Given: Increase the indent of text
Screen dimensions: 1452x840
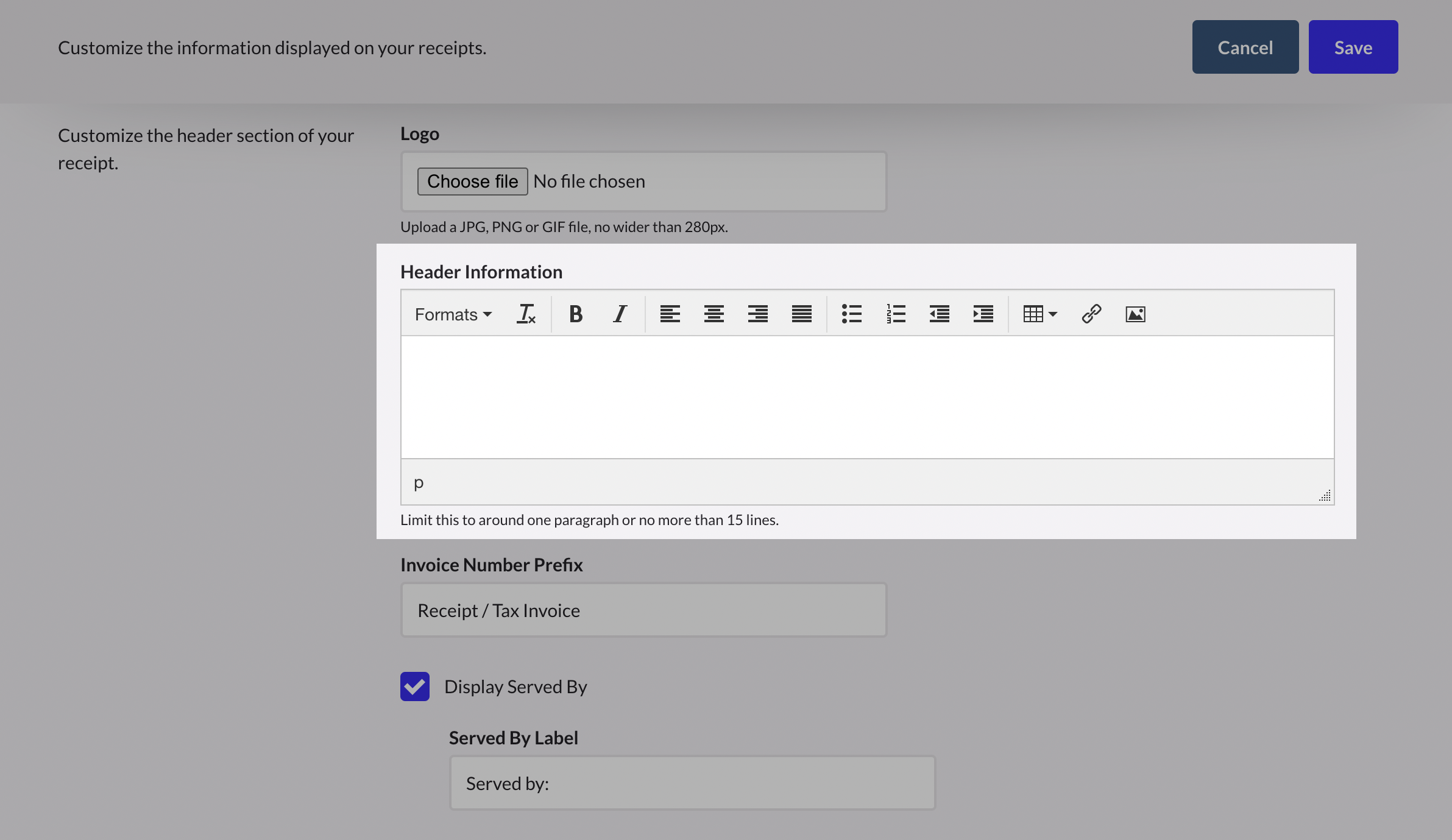Looking at the screenshot, I should tap(982, 314).
